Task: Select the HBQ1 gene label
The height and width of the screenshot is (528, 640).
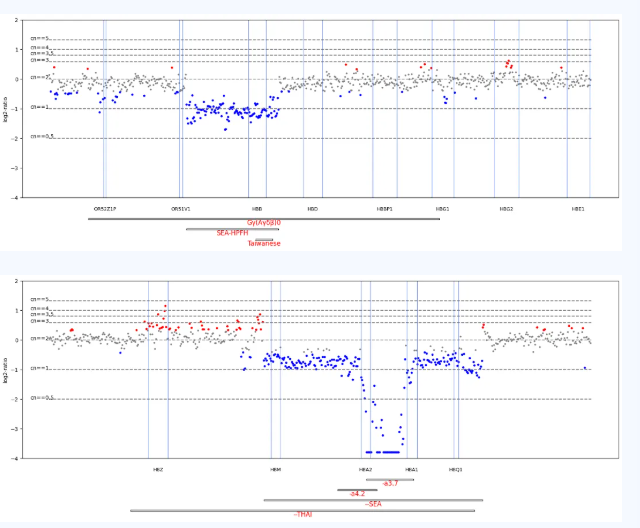Action: tap(456, 469)
